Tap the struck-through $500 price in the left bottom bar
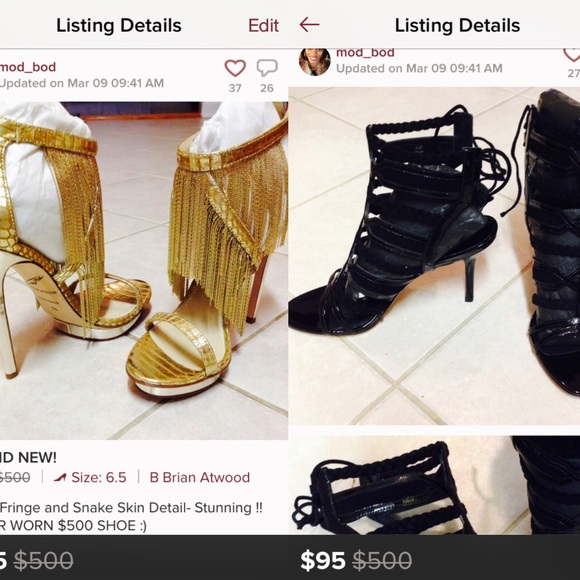The width and height of the screenshot is (580, 580). tap(43, 560)
